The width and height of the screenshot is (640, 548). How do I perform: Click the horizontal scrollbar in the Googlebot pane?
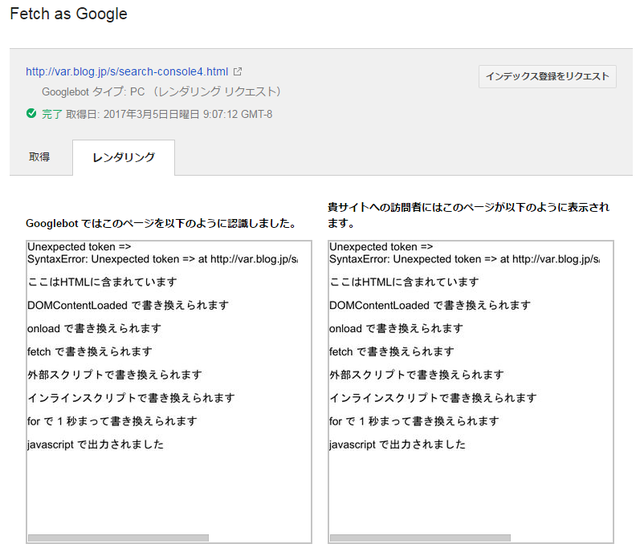(x=118, y=538)
